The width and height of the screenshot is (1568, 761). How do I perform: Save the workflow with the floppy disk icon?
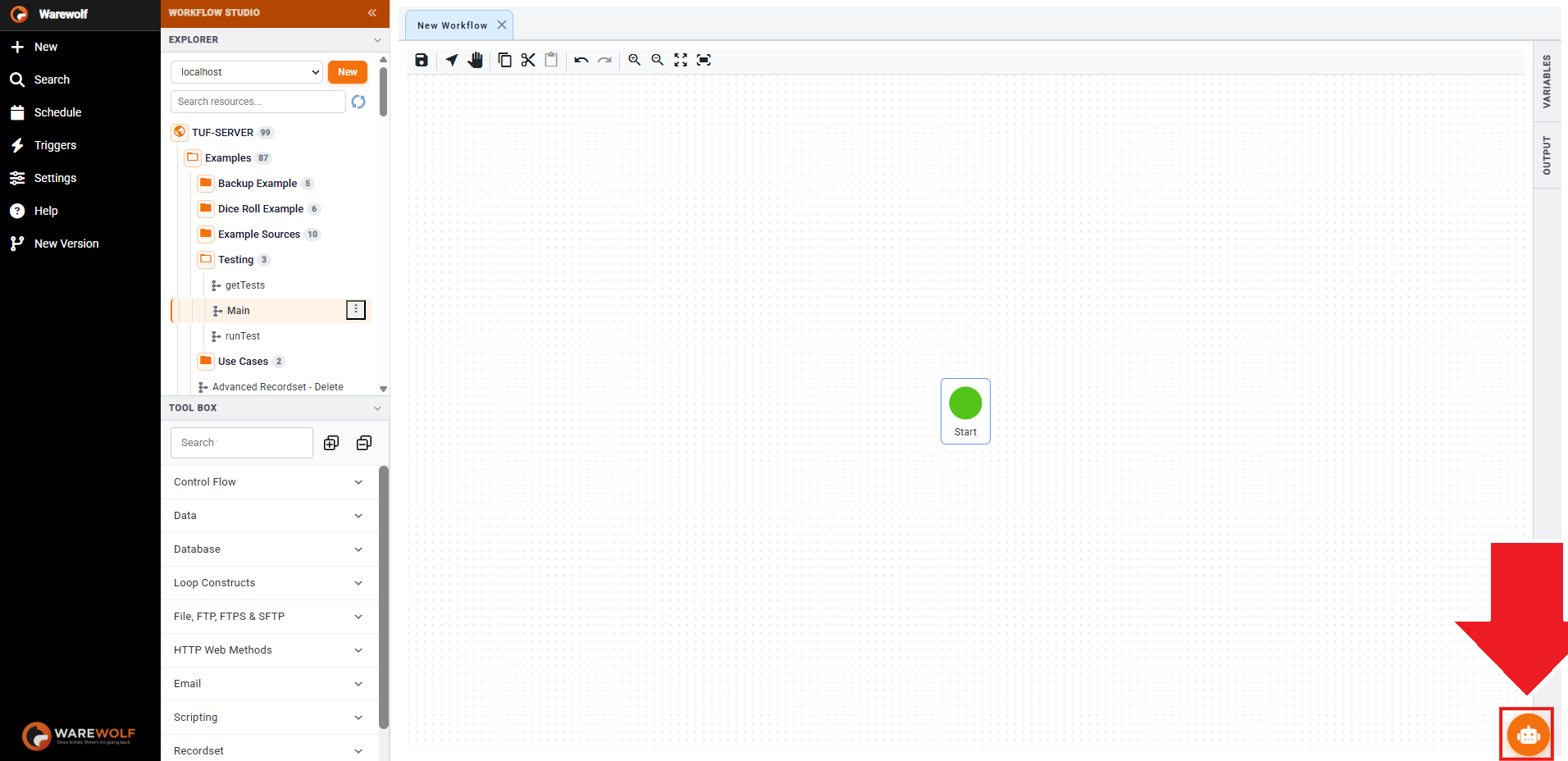422,60
